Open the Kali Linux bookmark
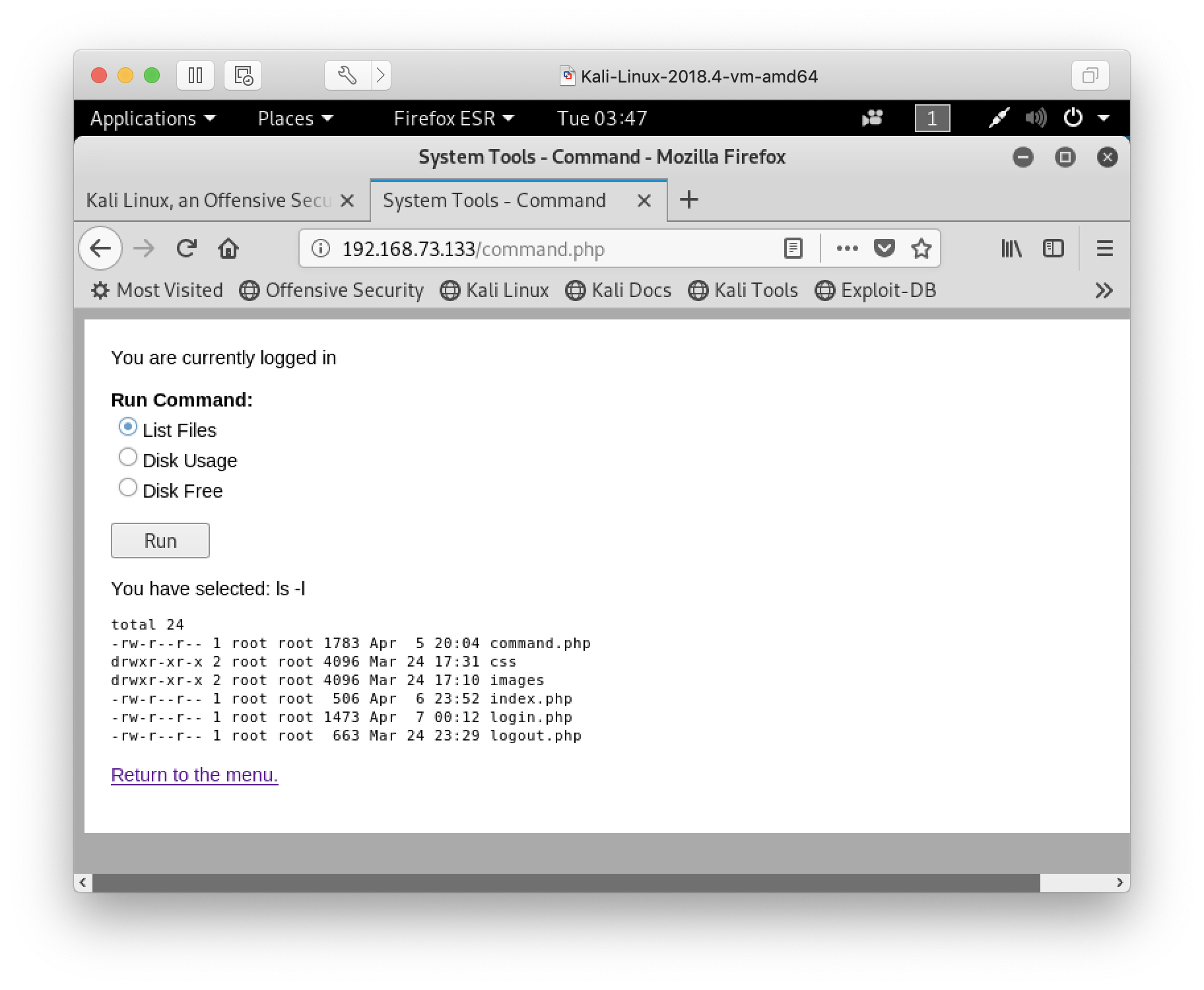This screenshot has height=990, width=1204. pyautogui.click(x=494, y=290)
